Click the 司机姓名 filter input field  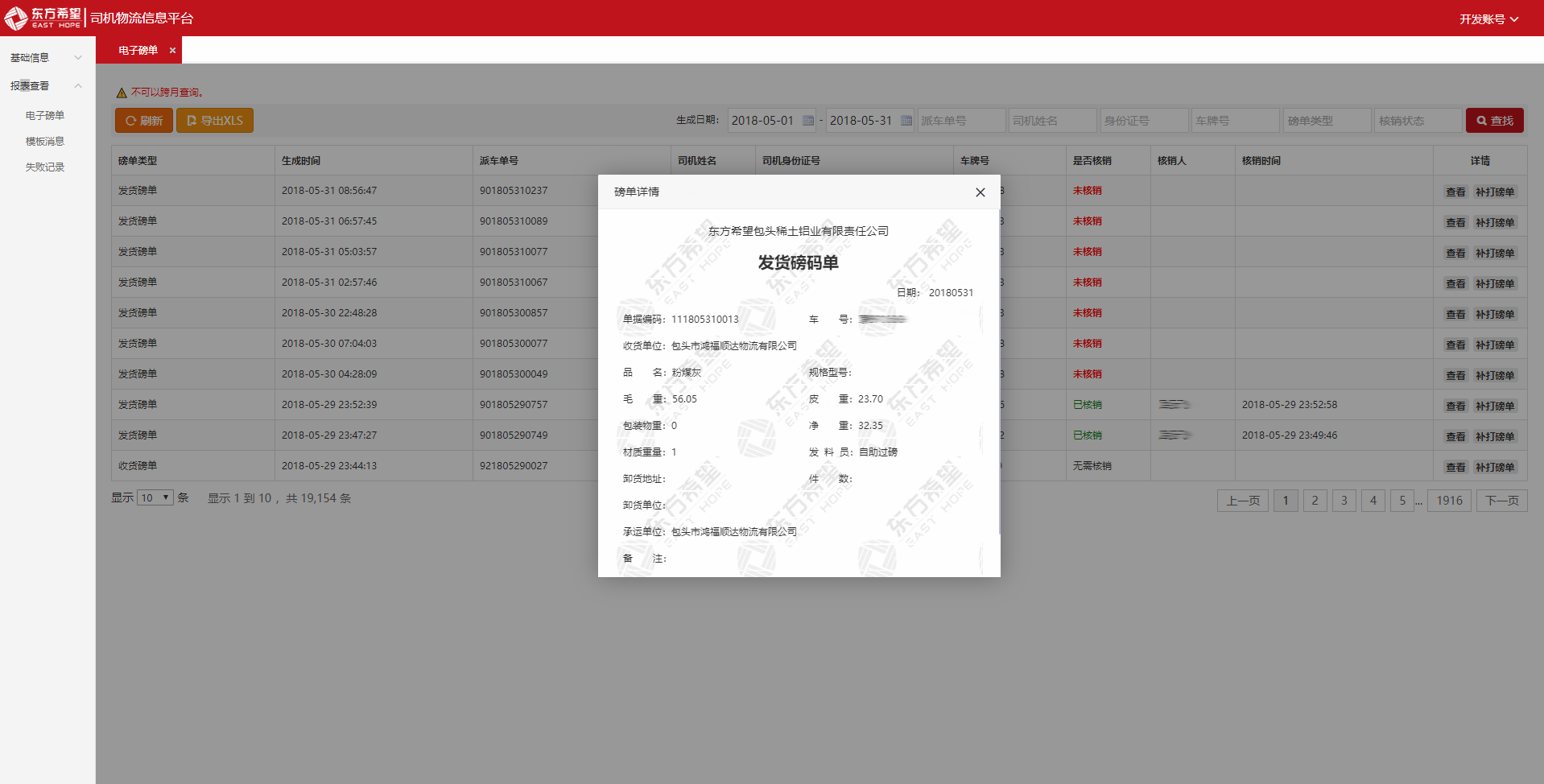tap(1054, 121)
